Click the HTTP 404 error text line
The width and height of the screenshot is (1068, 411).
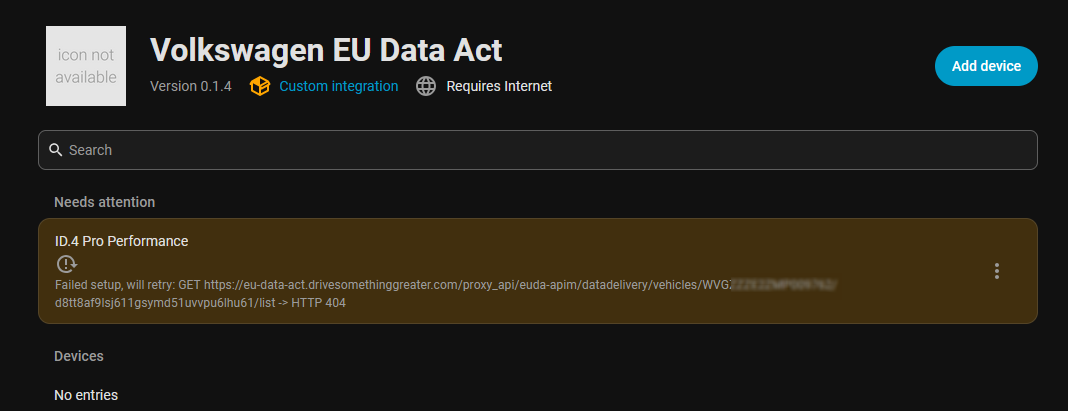click(200, 303)
